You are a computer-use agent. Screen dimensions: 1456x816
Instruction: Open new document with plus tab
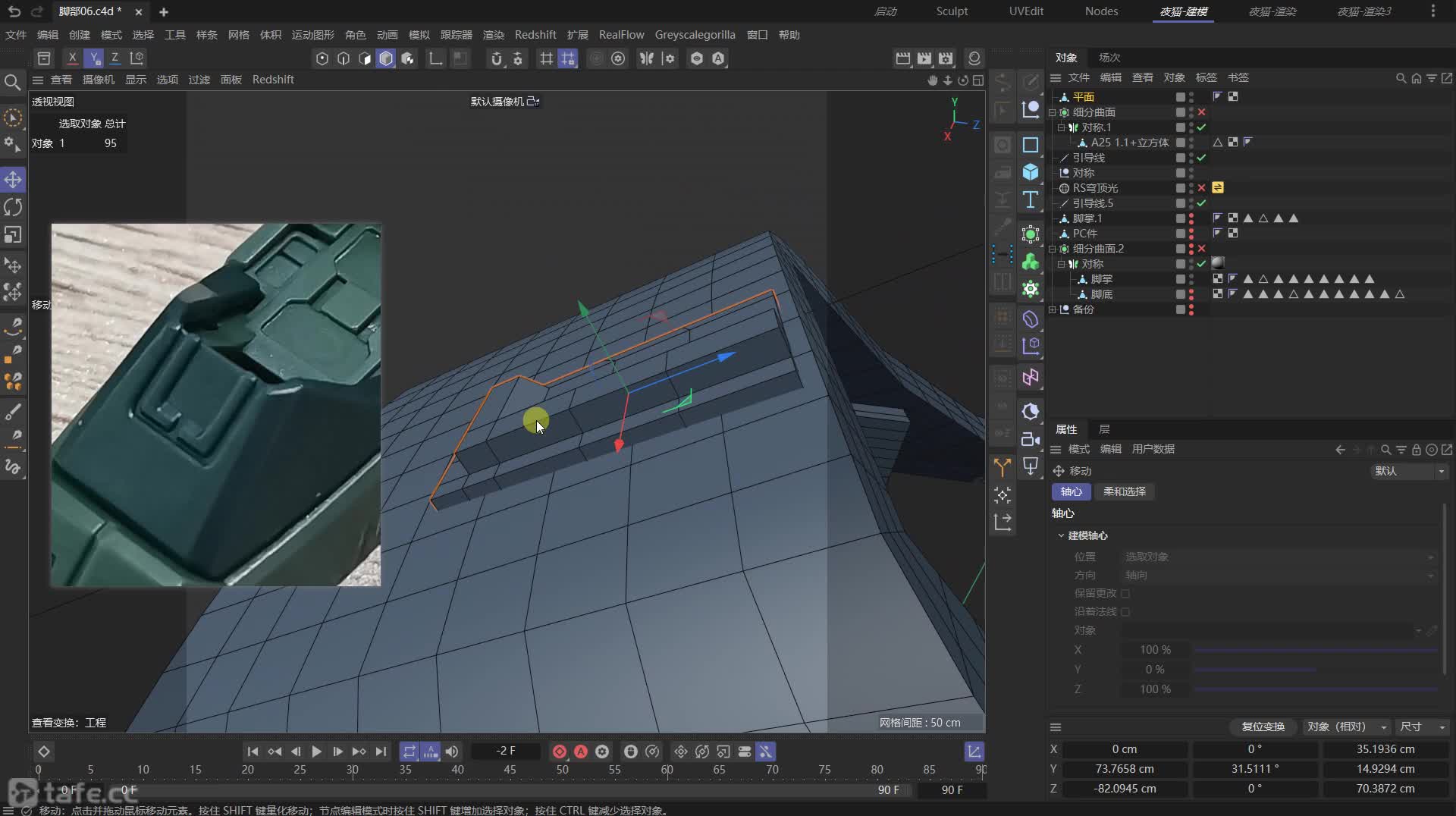pyautogui.click(x=164, y=11)
